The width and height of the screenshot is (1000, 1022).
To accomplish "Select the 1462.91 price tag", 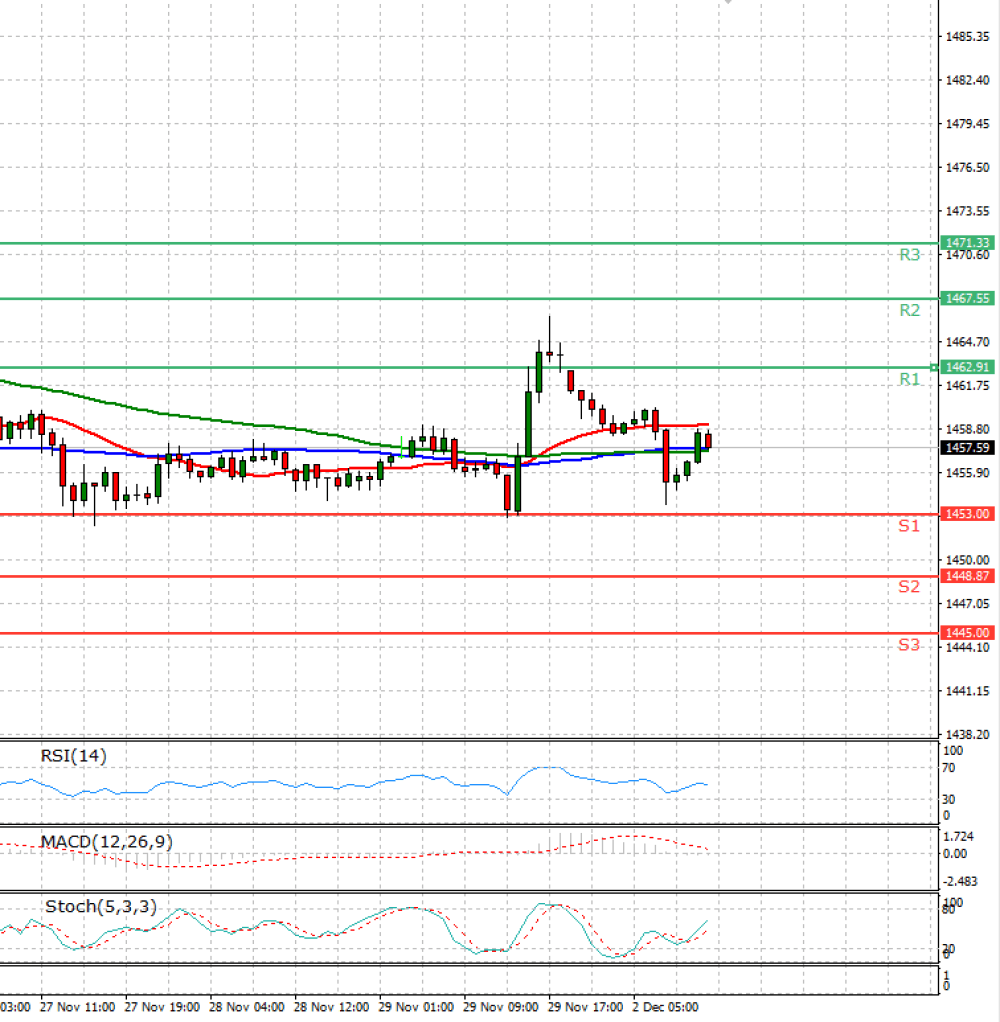I will [967, 367].
